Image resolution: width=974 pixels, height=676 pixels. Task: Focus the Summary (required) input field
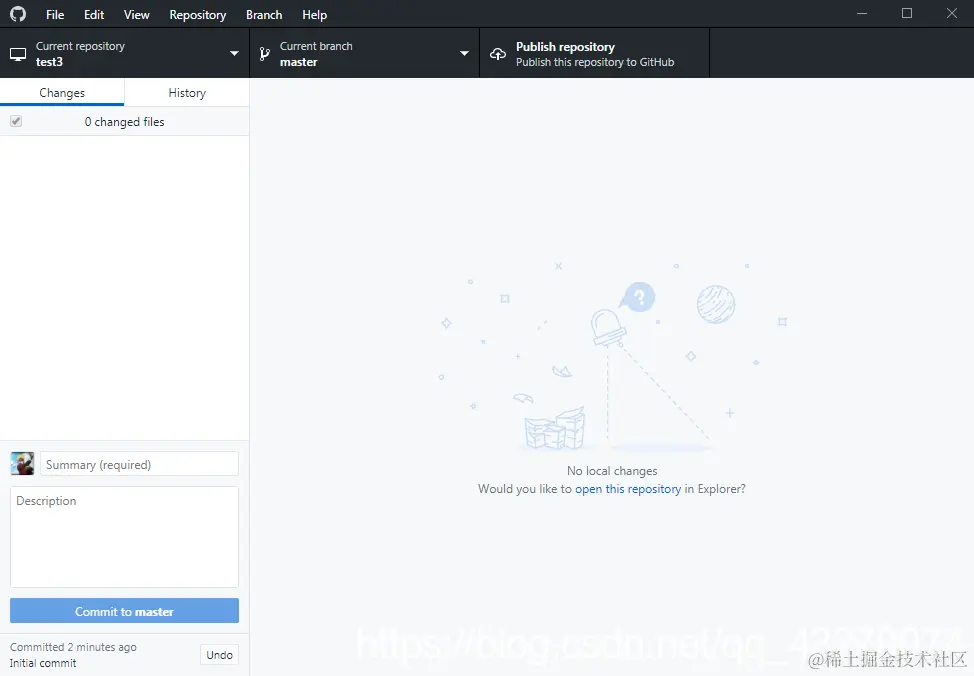click(139, 464)
